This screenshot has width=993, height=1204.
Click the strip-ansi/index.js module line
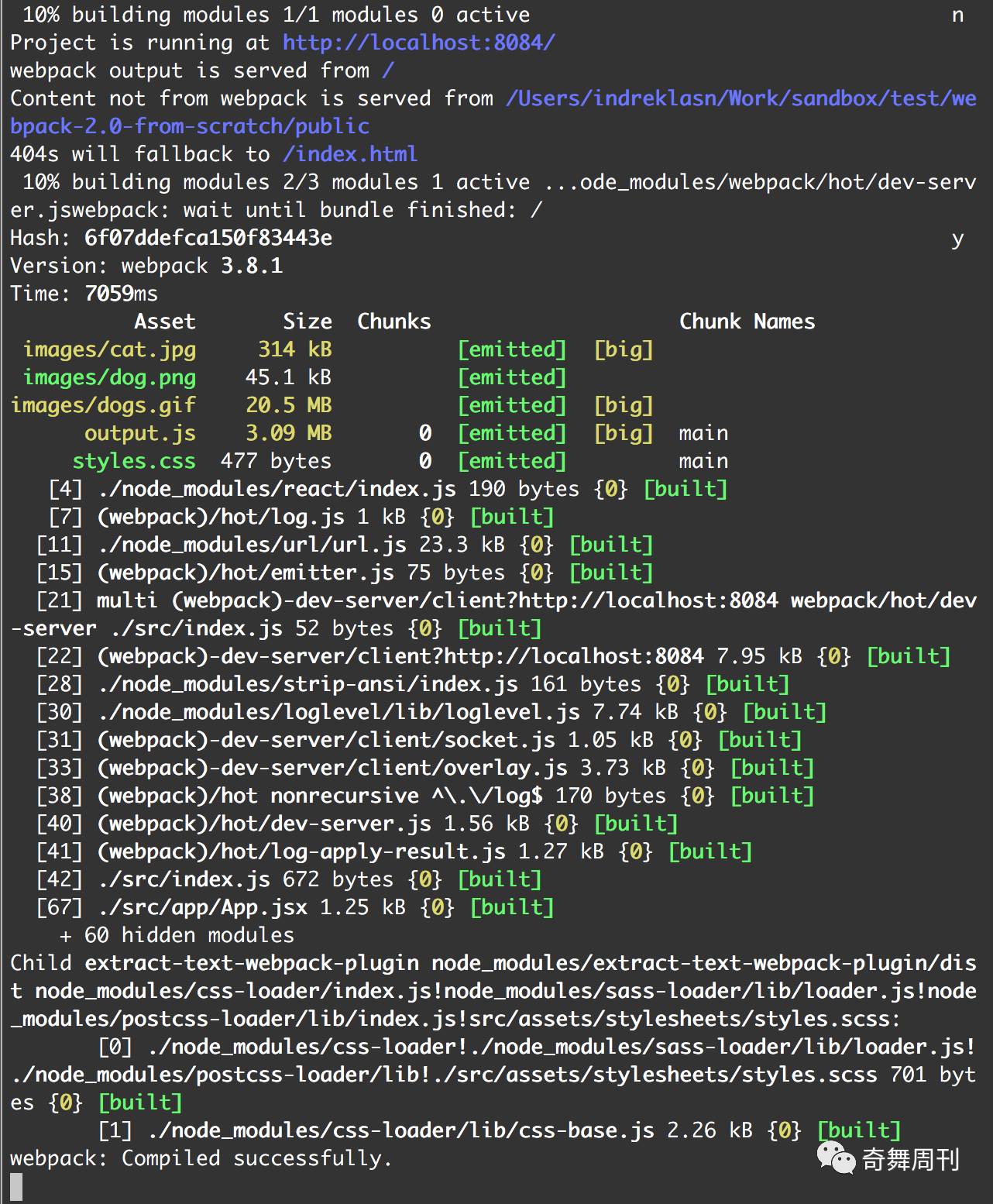point(413,684)
